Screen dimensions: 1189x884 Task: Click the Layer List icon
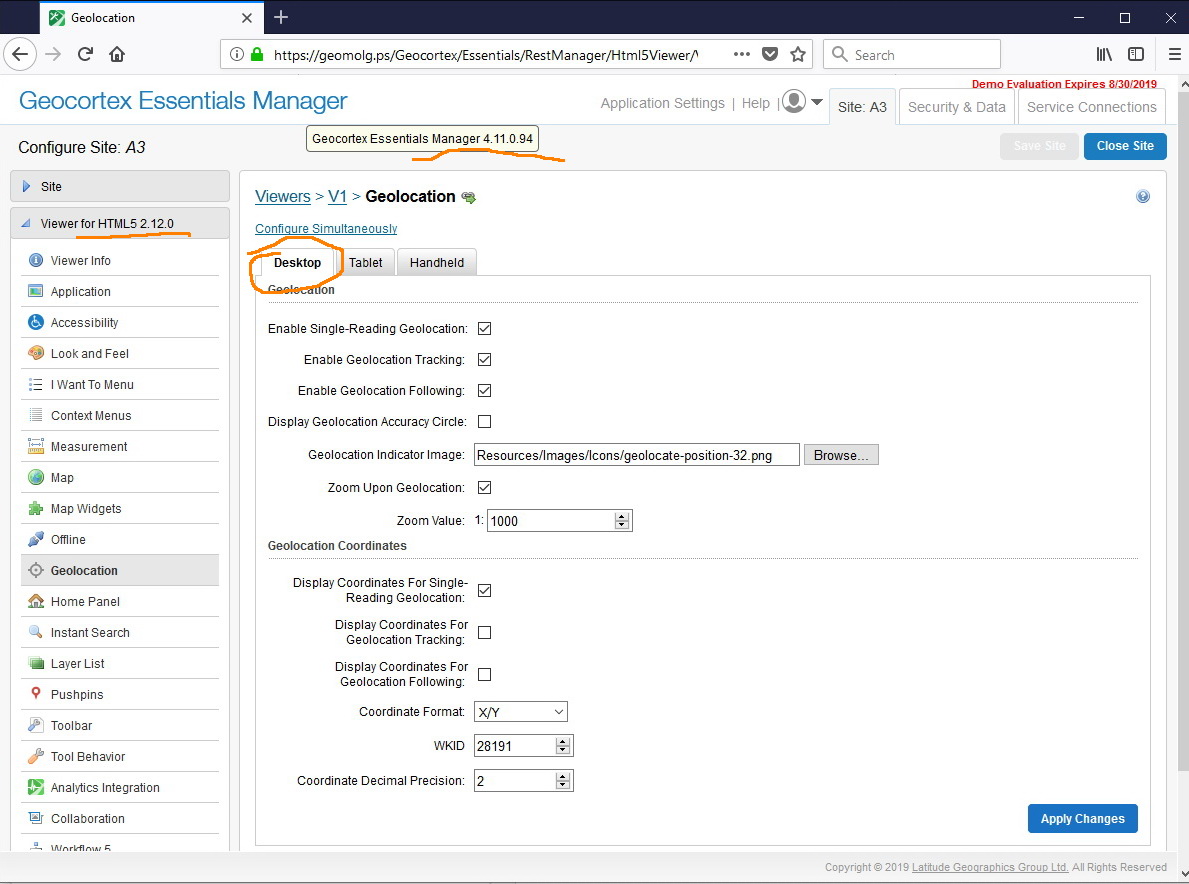coord(36,663)
